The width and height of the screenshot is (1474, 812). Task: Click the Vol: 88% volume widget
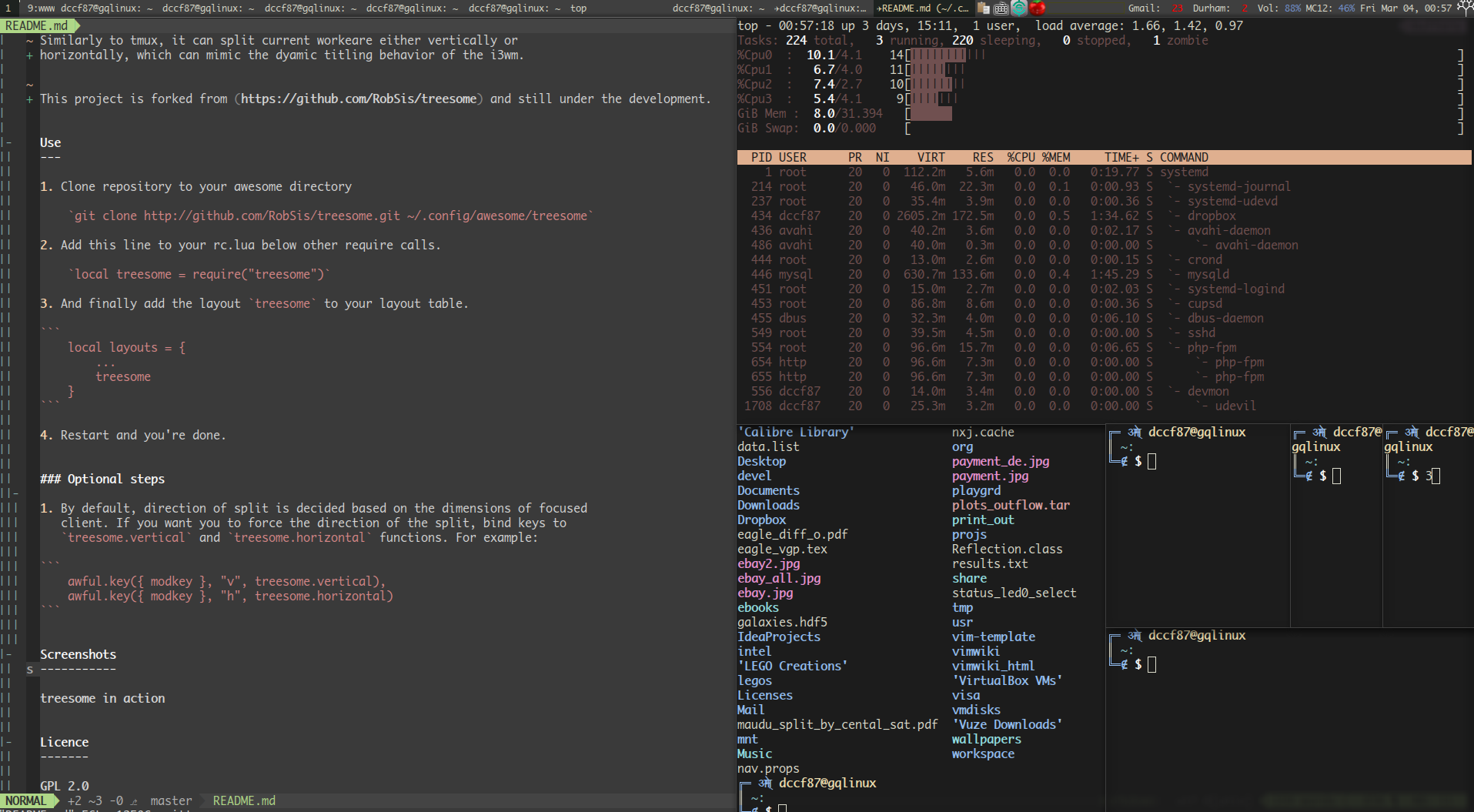click(1278, 8)
